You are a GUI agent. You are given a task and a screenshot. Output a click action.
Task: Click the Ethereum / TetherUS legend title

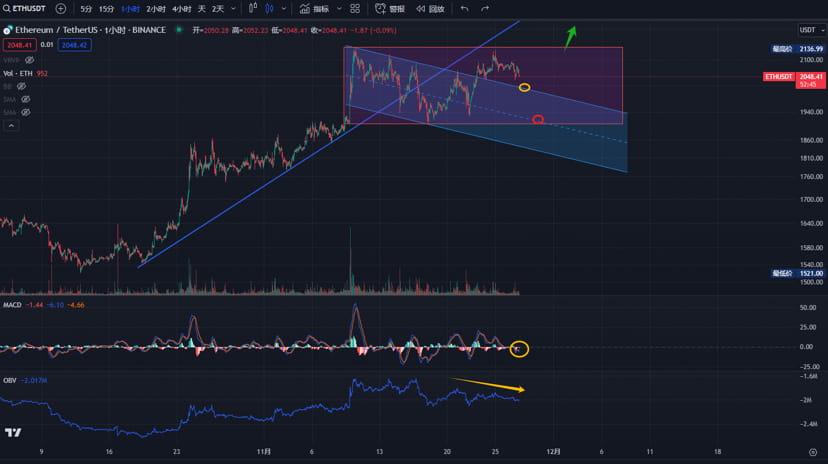pyautogui.click(x=90, y=30)
